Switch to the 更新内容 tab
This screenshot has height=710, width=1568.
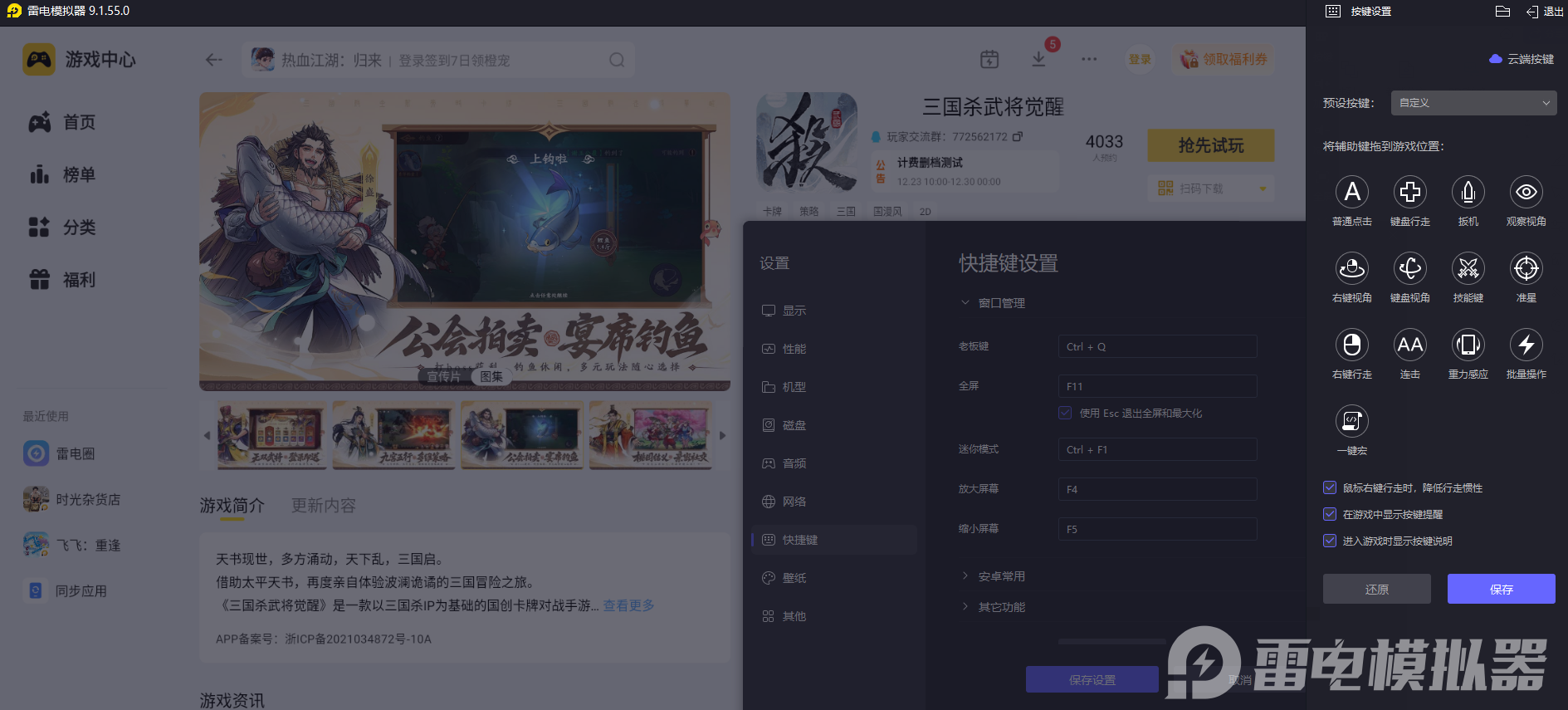[x=324, y=506]
